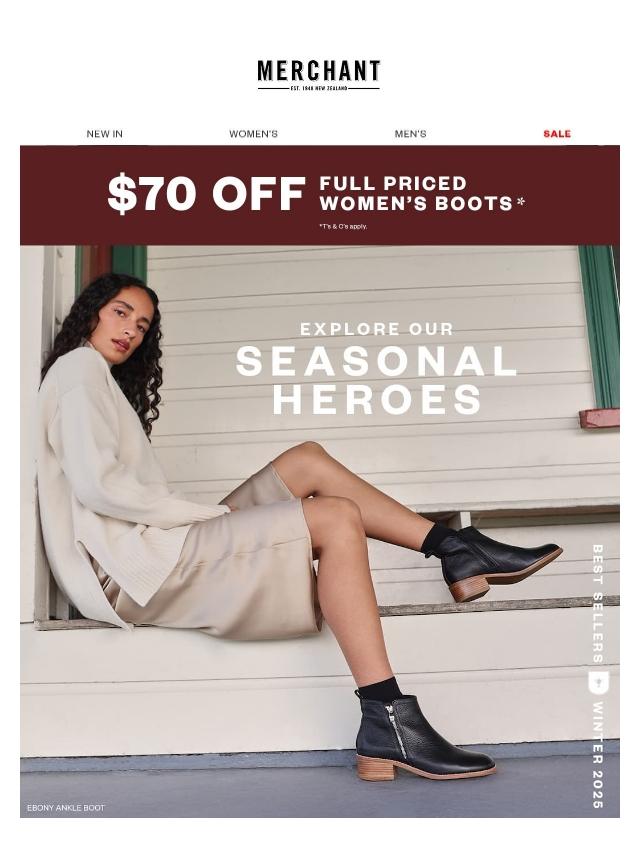Click the Explore Our text
Screen dimensions: 640x854
click(377, 329)
